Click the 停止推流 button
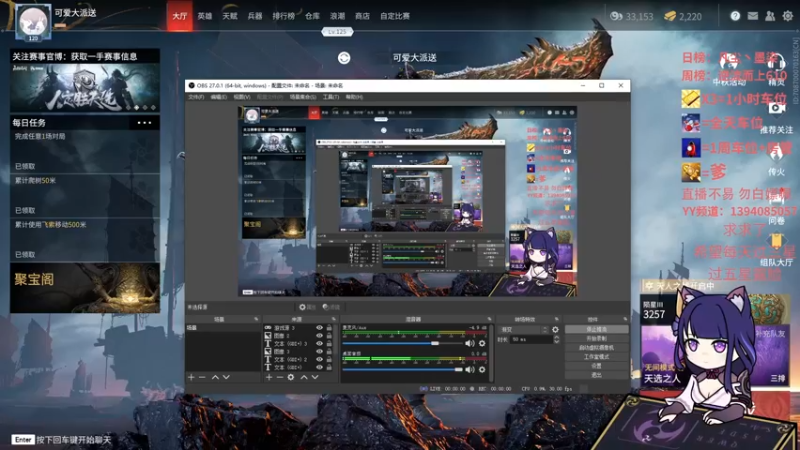This screenshot has width=800, height=450. (x=596, y=330)
